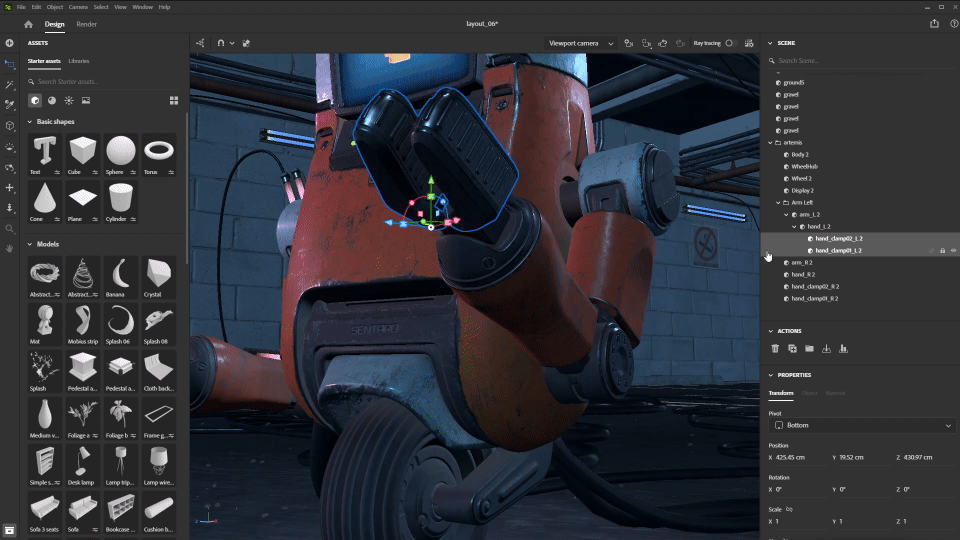960x540 pixels.
Task: Open the snapping options dropdown arrow
Action: coord(232,43)
